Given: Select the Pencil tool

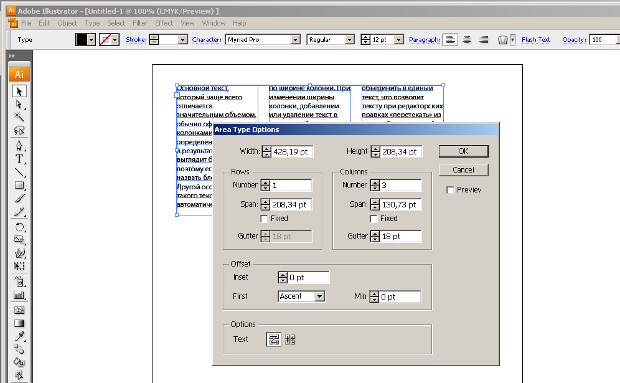Looking at the screenshot, I should 19,212.
